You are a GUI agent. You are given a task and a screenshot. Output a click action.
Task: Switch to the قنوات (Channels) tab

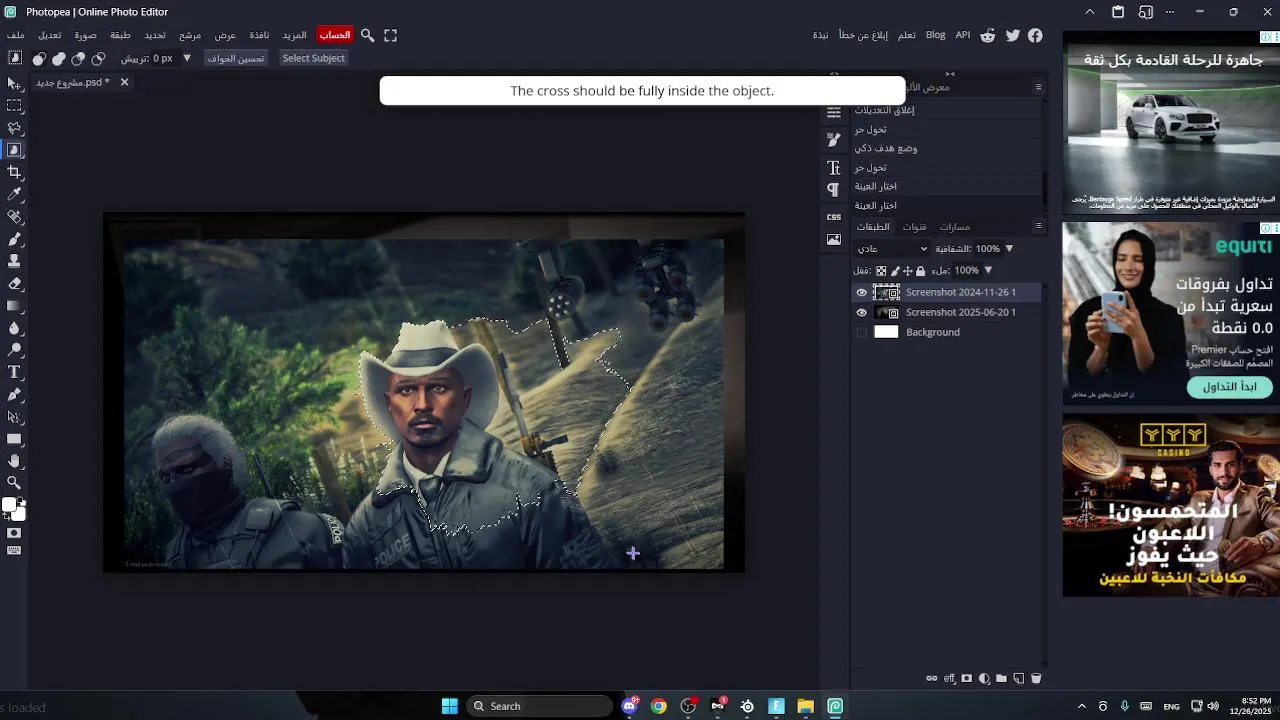(x=915, y=227)
